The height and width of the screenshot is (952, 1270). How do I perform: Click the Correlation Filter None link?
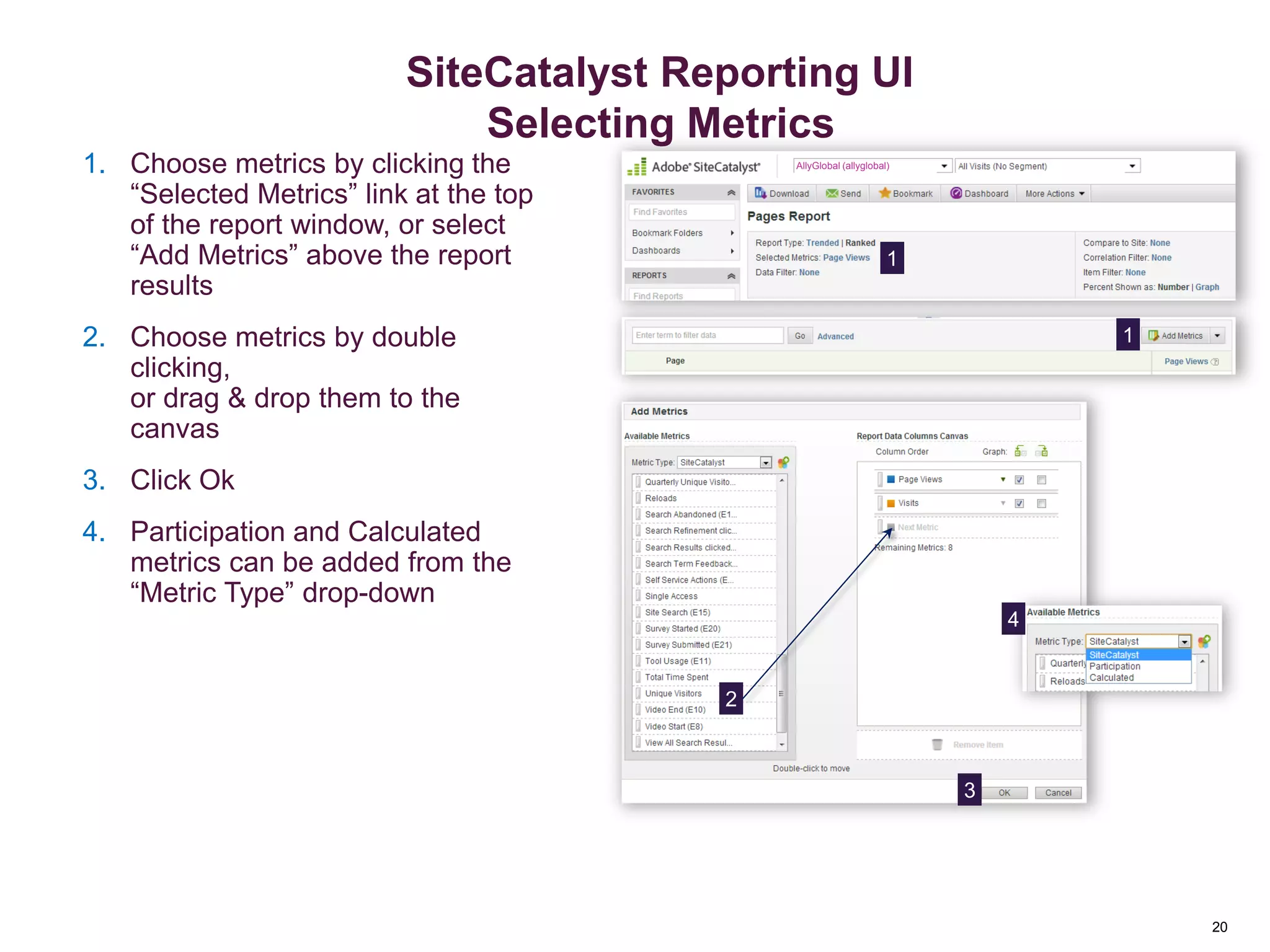click(x=1161, y=258)
